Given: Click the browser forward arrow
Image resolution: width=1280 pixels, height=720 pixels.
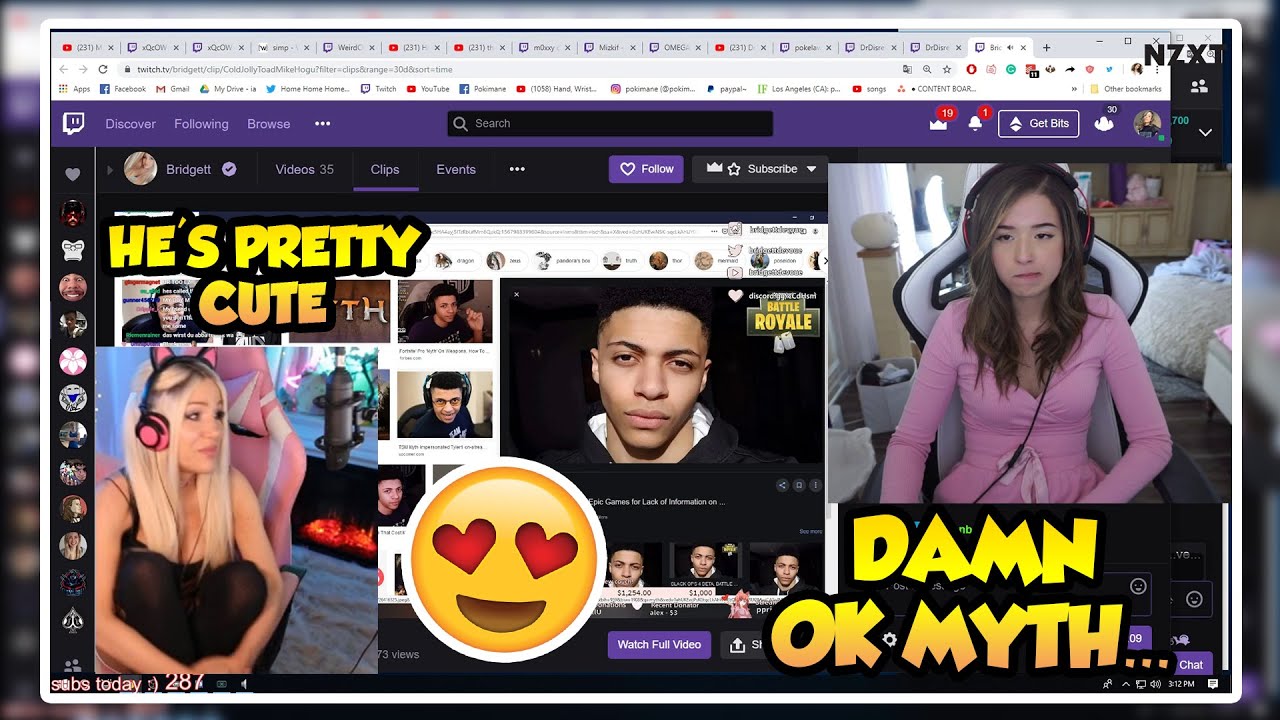Looking at the screenshot, I should point(84,70).
